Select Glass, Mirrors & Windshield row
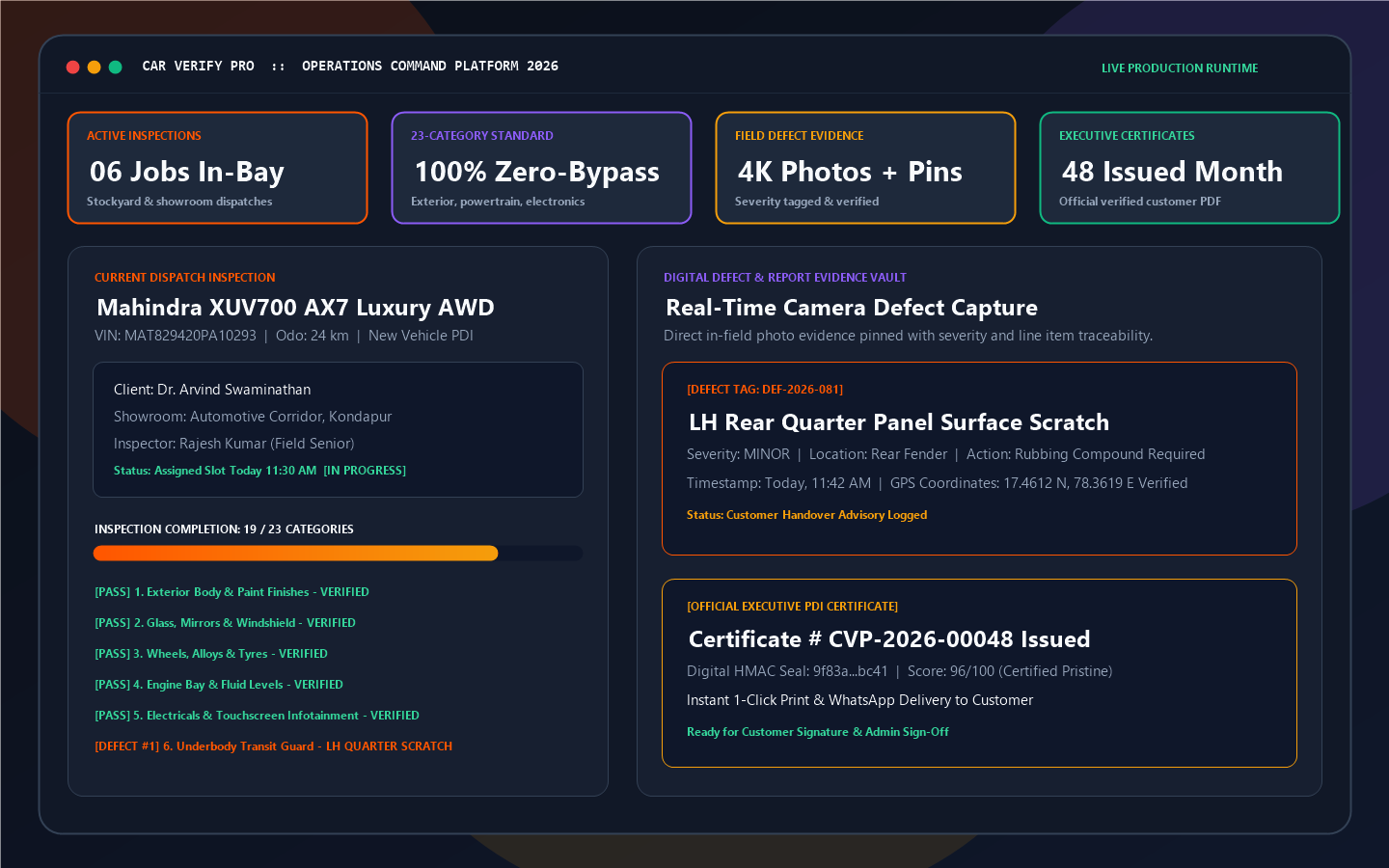This screenshot has width=1389, height=868. coord(225,623)
